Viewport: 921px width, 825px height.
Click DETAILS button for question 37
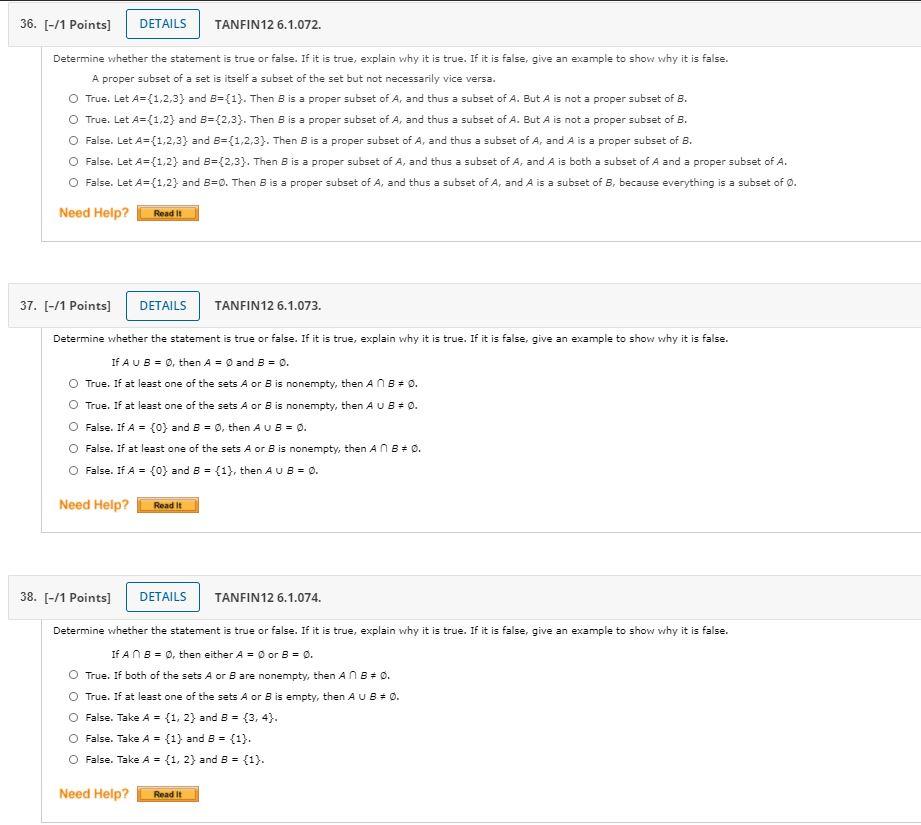click(x=162, y=305)
